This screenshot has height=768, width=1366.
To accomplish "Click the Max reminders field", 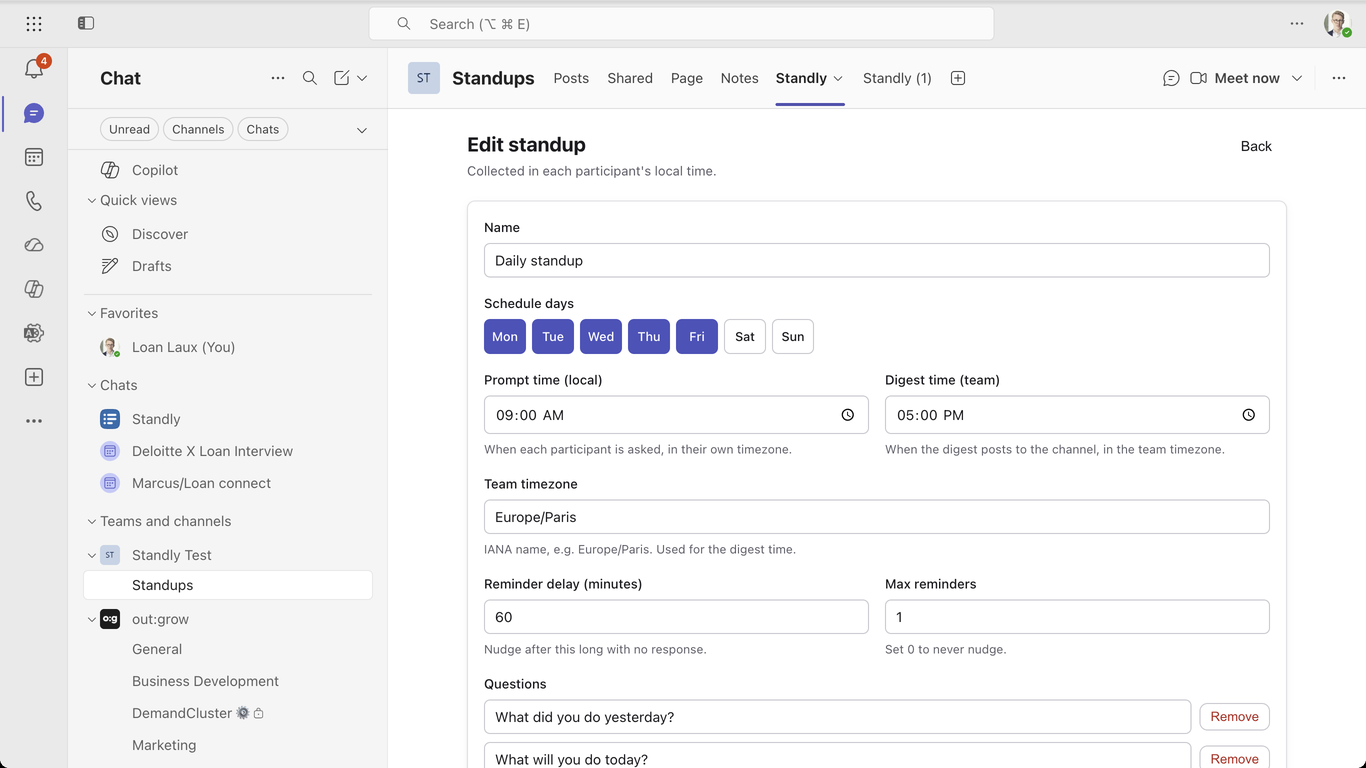I will tap(1077, 617).
